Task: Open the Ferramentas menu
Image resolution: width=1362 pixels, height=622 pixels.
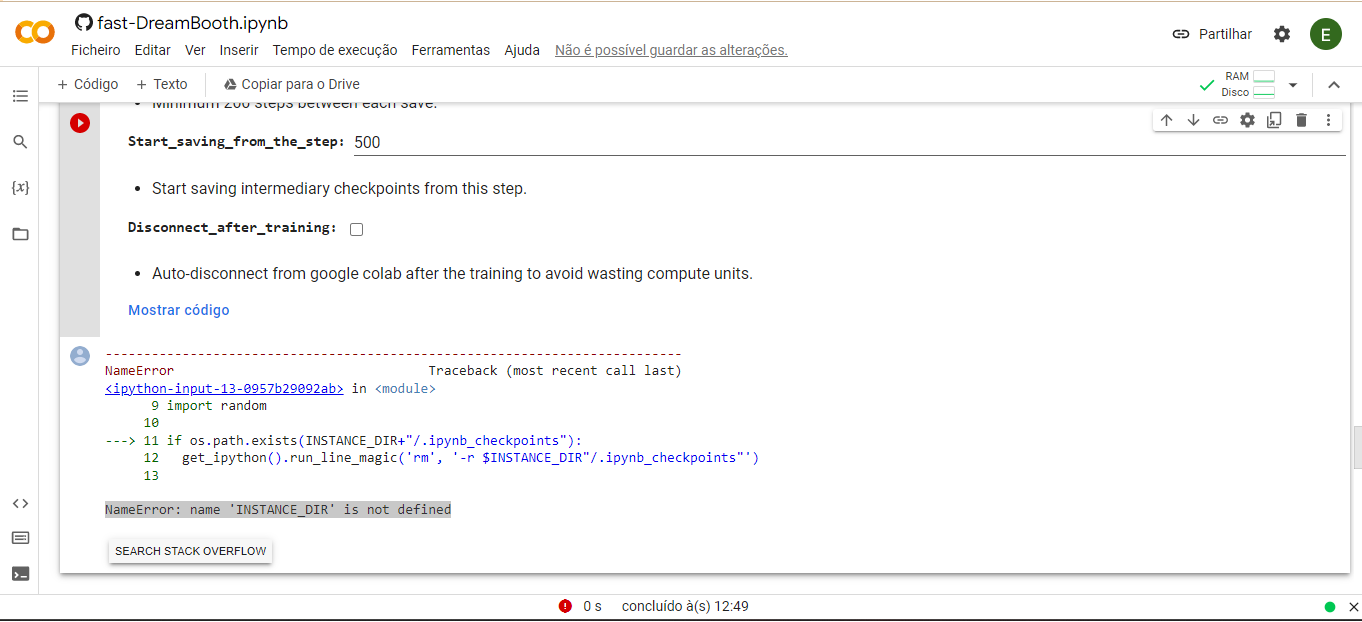Action: pyautogui.click(x=450, y=49)
